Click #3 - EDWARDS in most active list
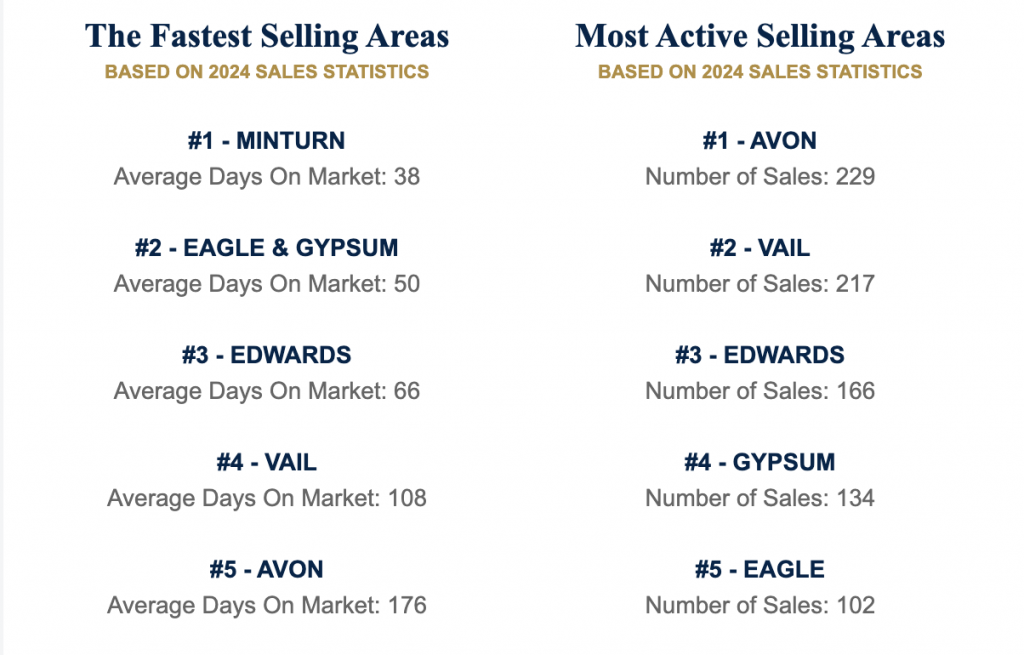Image resolution: width=1024 pixels, height=655 pixels. (x=760, y=355)
